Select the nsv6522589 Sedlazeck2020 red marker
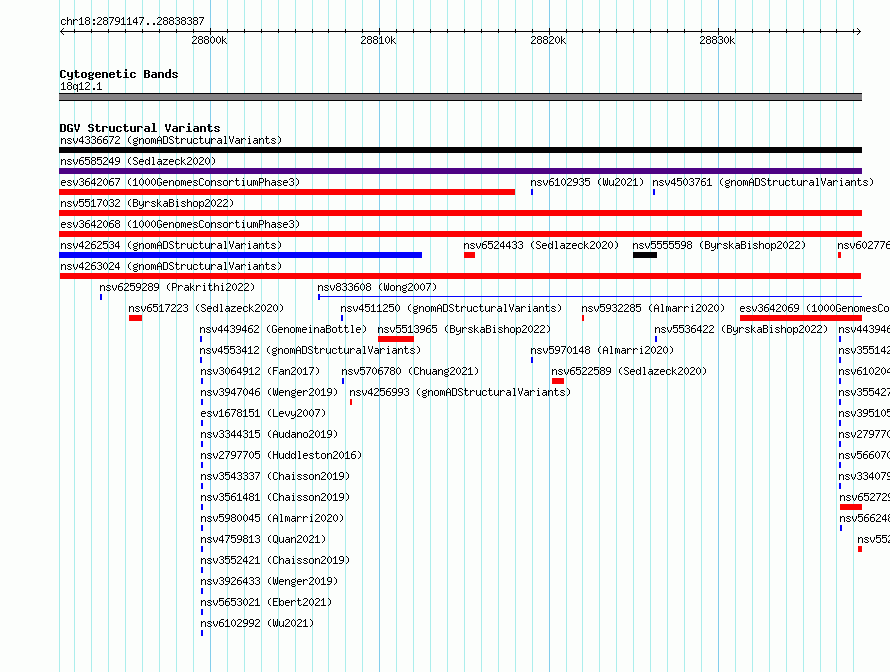Viewport: 890px width, 672px height. point(558,381)
